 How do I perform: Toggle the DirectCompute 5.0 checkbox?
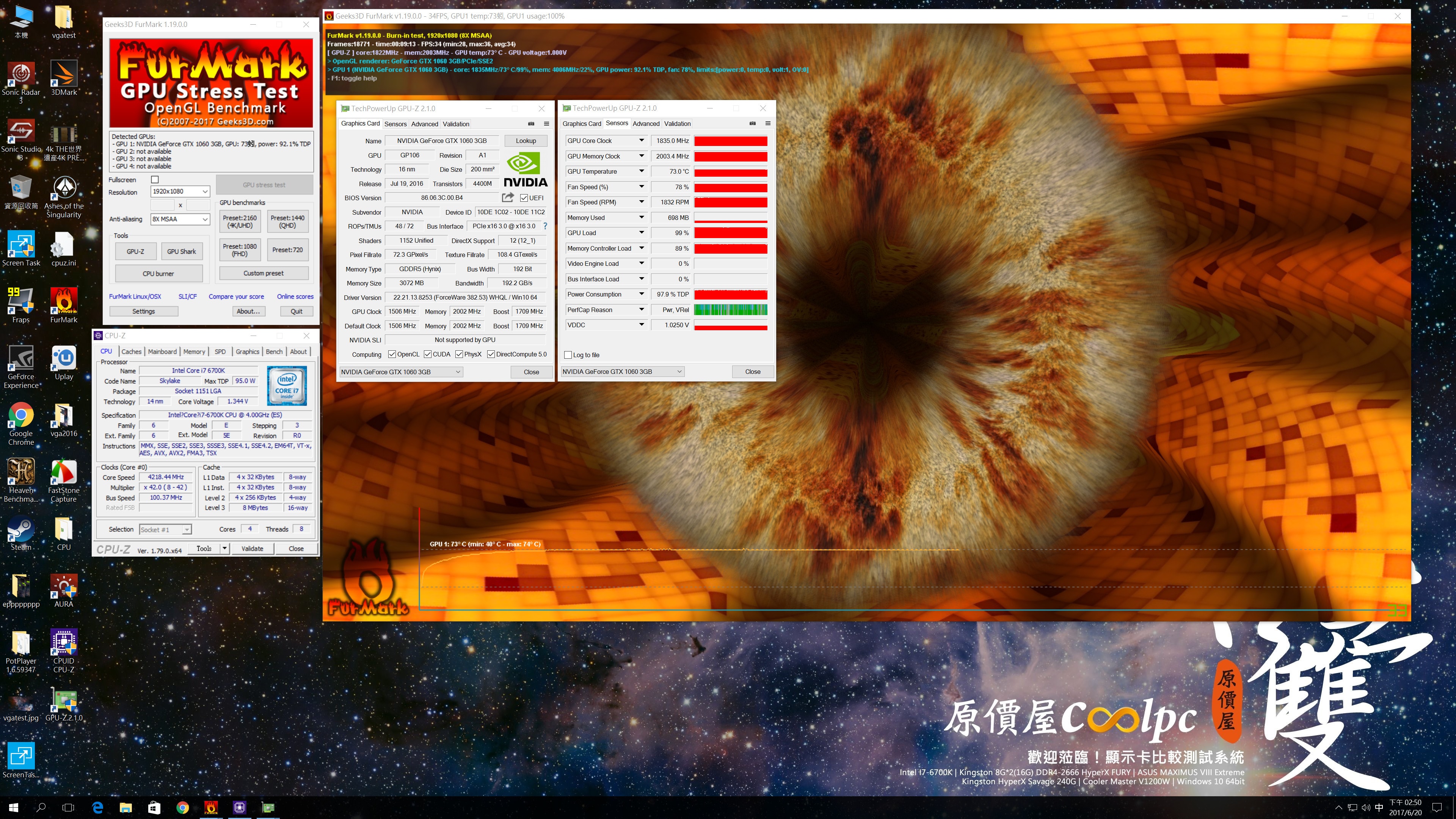491,355
